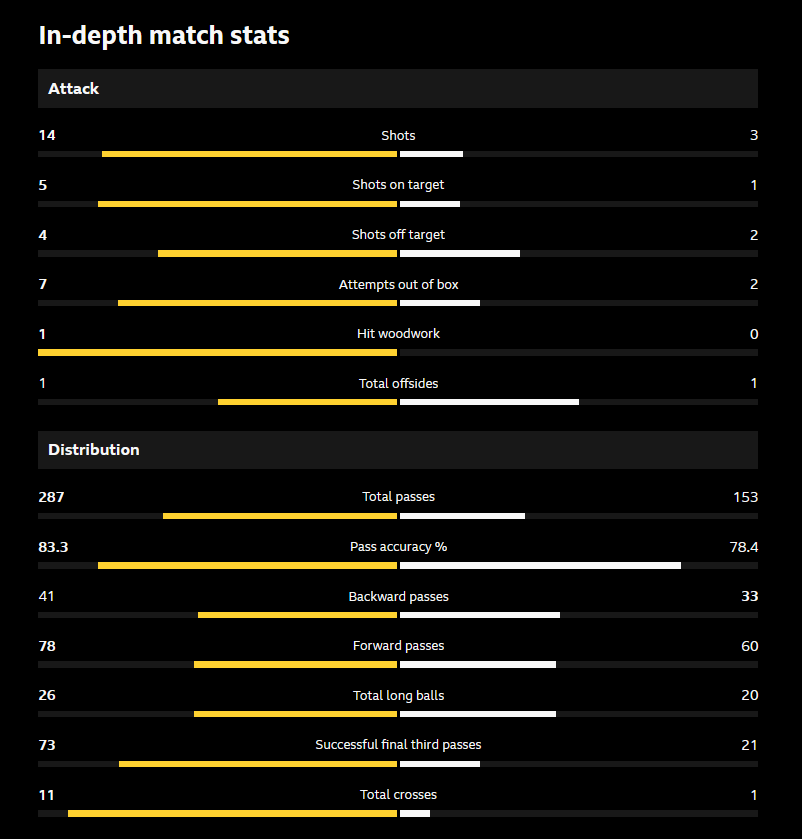Click the yellow Total crosses bar
The image size is (802, 839).
232,813
